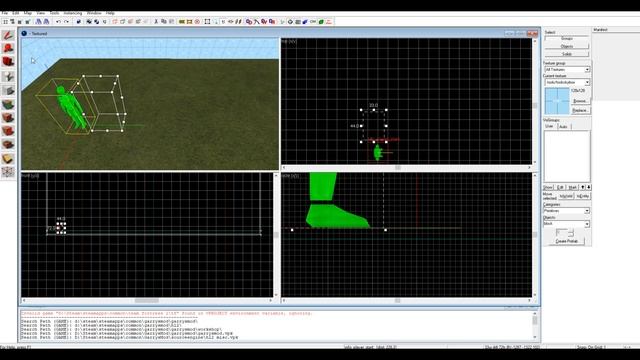Open the Objects dropdown

coord(567,224)
